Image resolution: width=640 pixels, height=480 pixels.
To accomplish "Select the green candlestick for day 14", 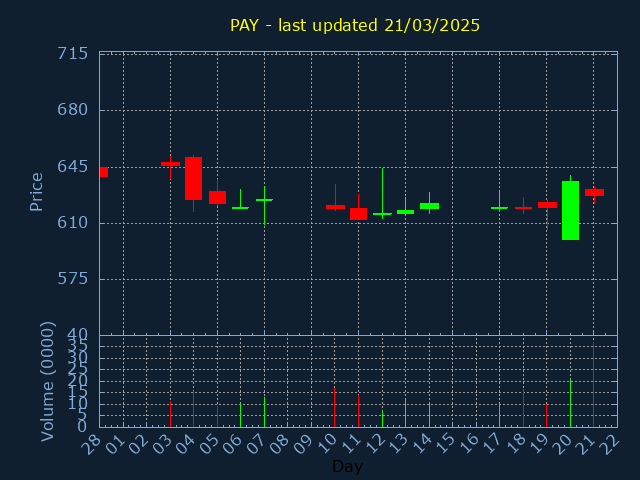I will tap(429, 206).
